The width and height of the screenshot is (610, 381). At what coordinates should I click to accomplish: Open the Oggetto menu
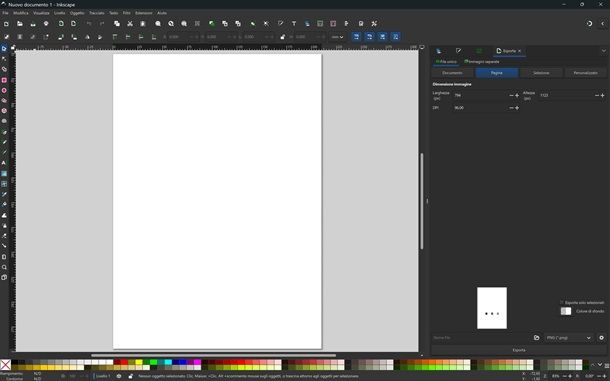click(x=77, y=13)
